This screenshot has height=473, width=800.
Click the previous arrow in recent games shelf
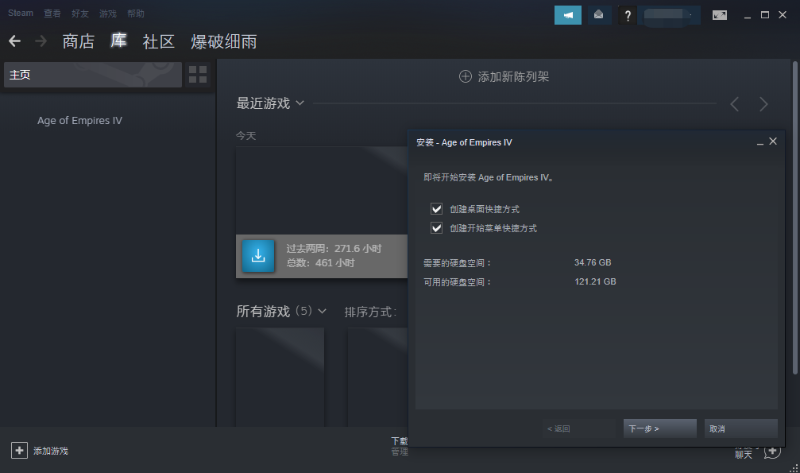pos(735,104)
